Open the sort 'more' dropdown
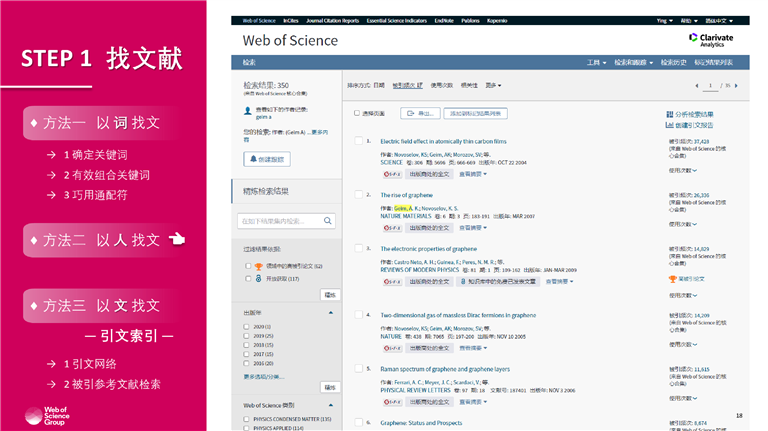This screenshot has width=768, height=431. pos(493,85)
